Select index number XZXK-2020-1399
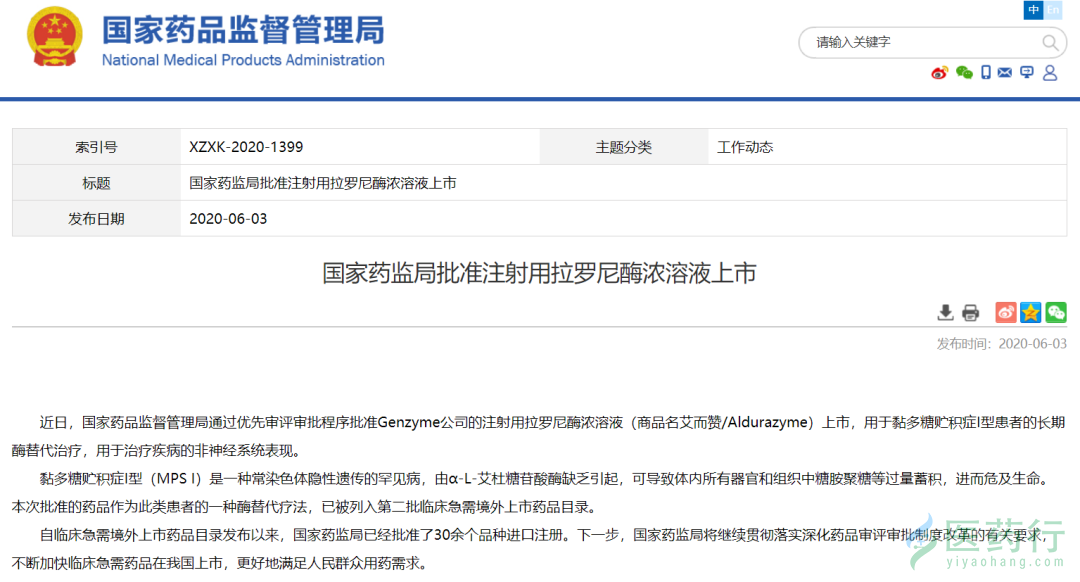 pyautogui.click(x=246, y=147)
